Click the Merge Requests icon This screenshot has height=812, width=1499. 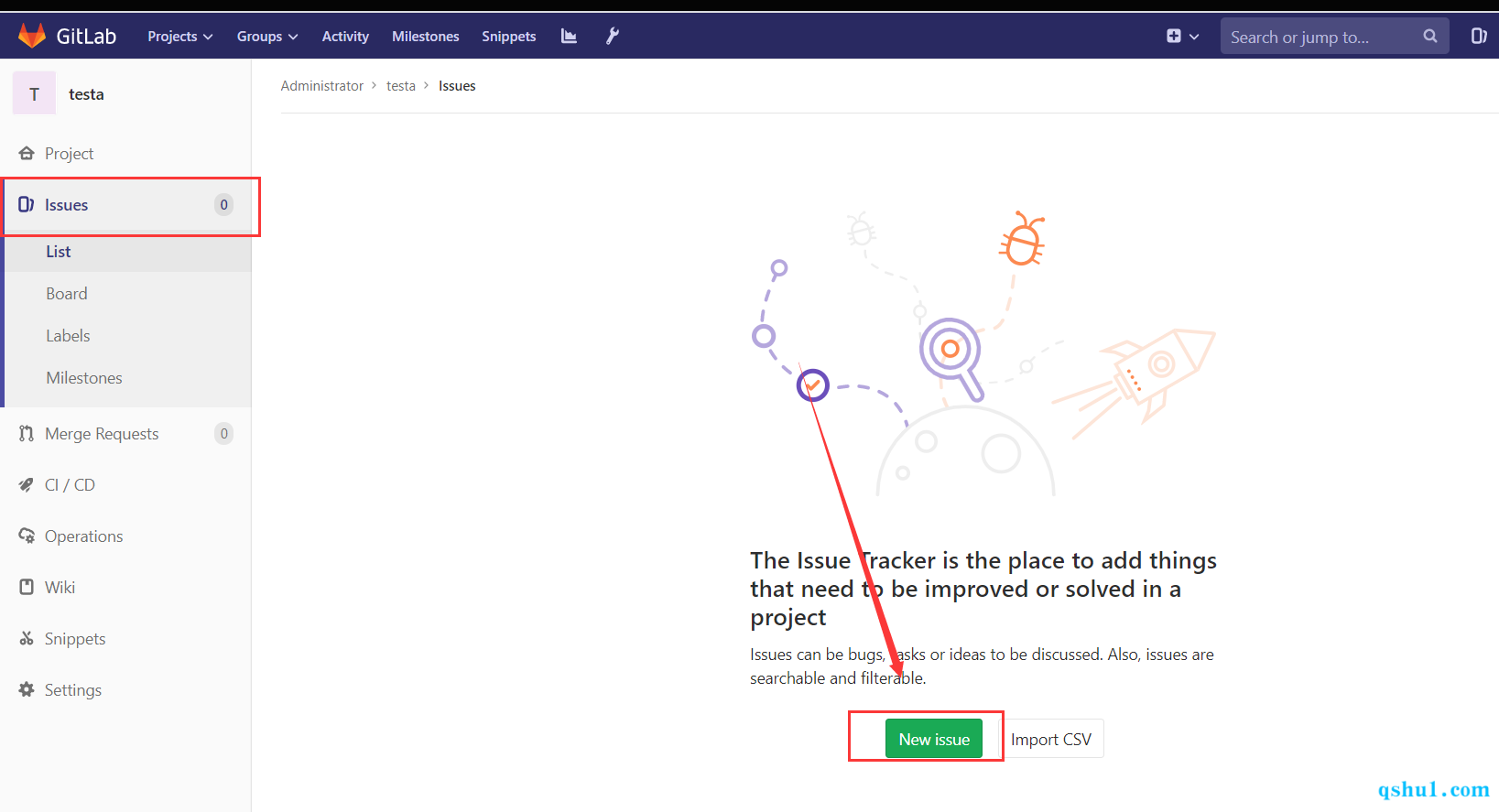click(27, 434)
